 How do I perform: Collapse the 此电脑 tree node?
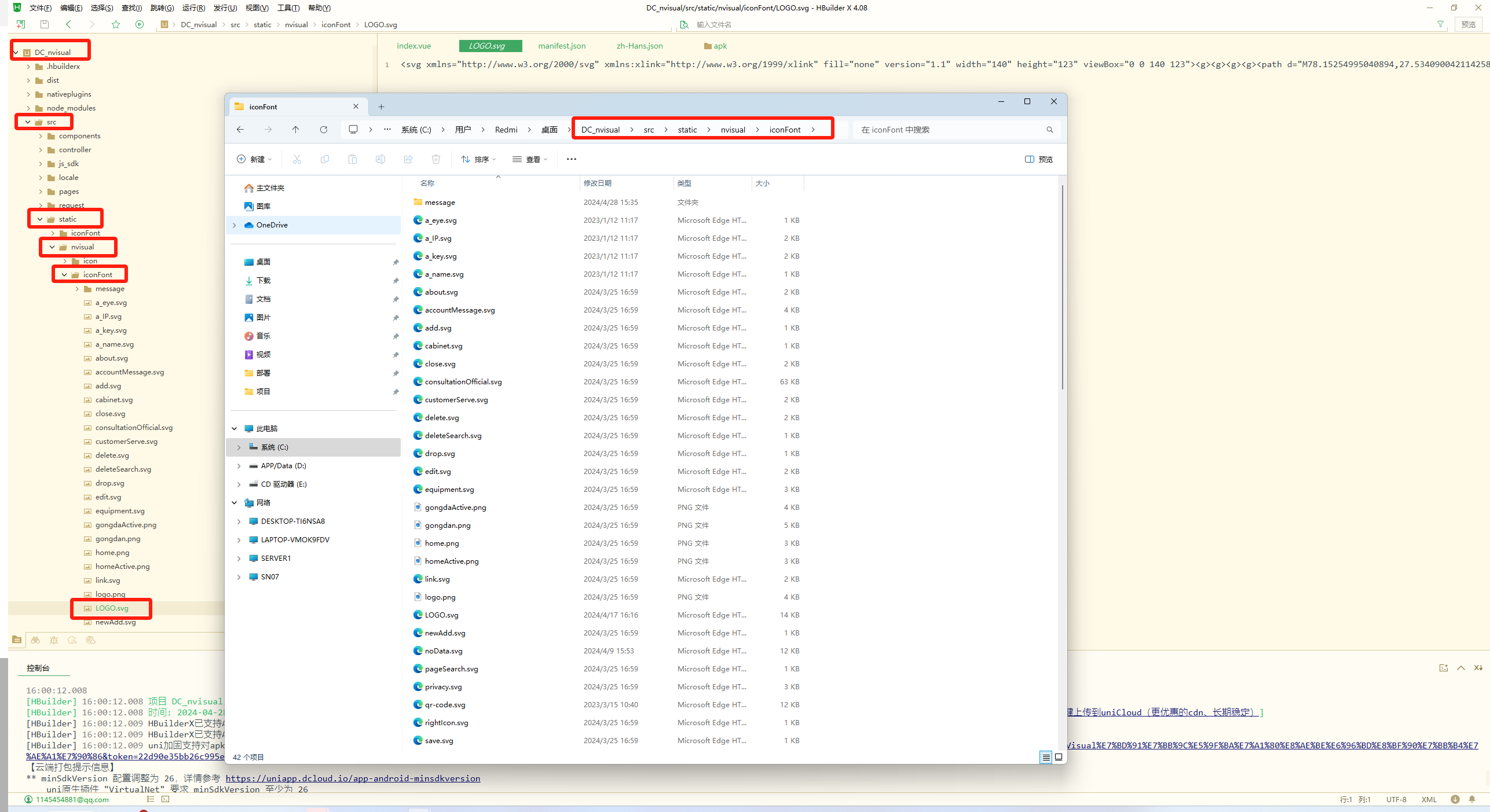tap(235, 429)
